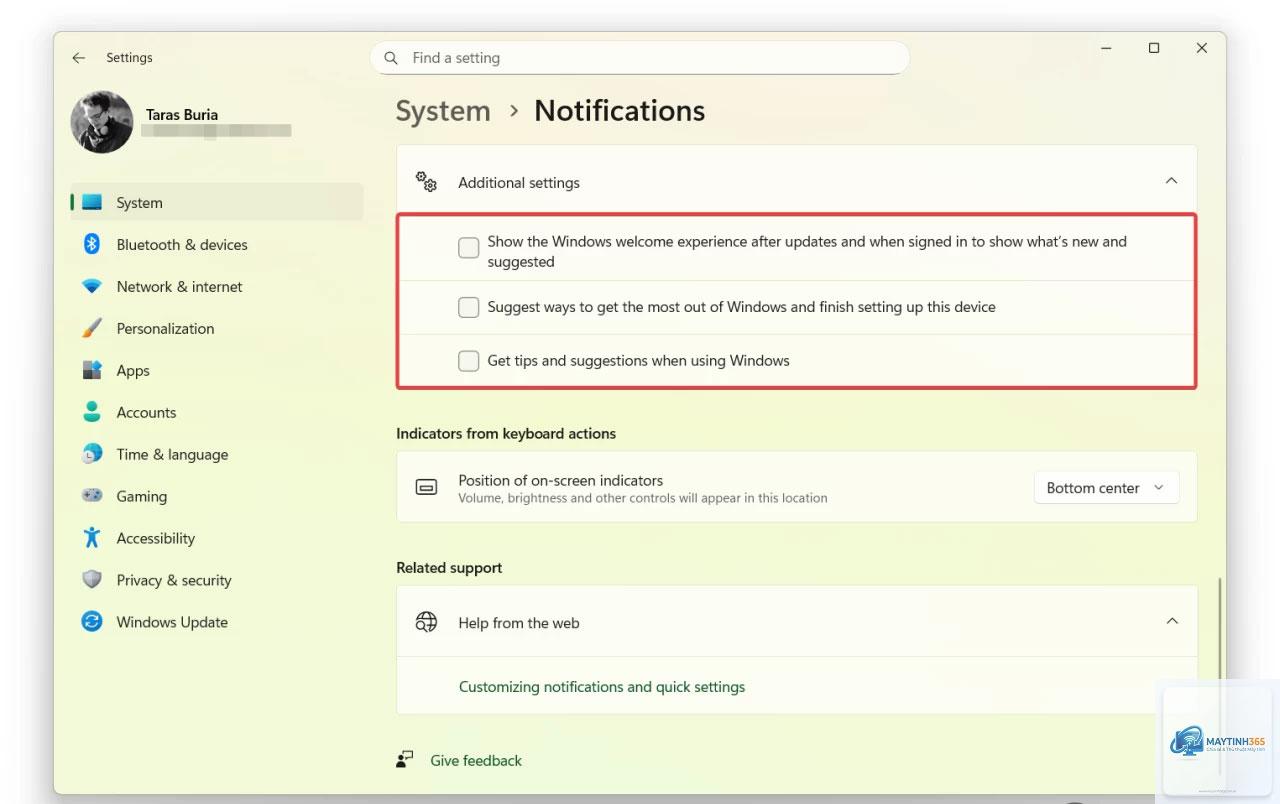
Task: Click the Give feedback link
Action: coord(476,761)
